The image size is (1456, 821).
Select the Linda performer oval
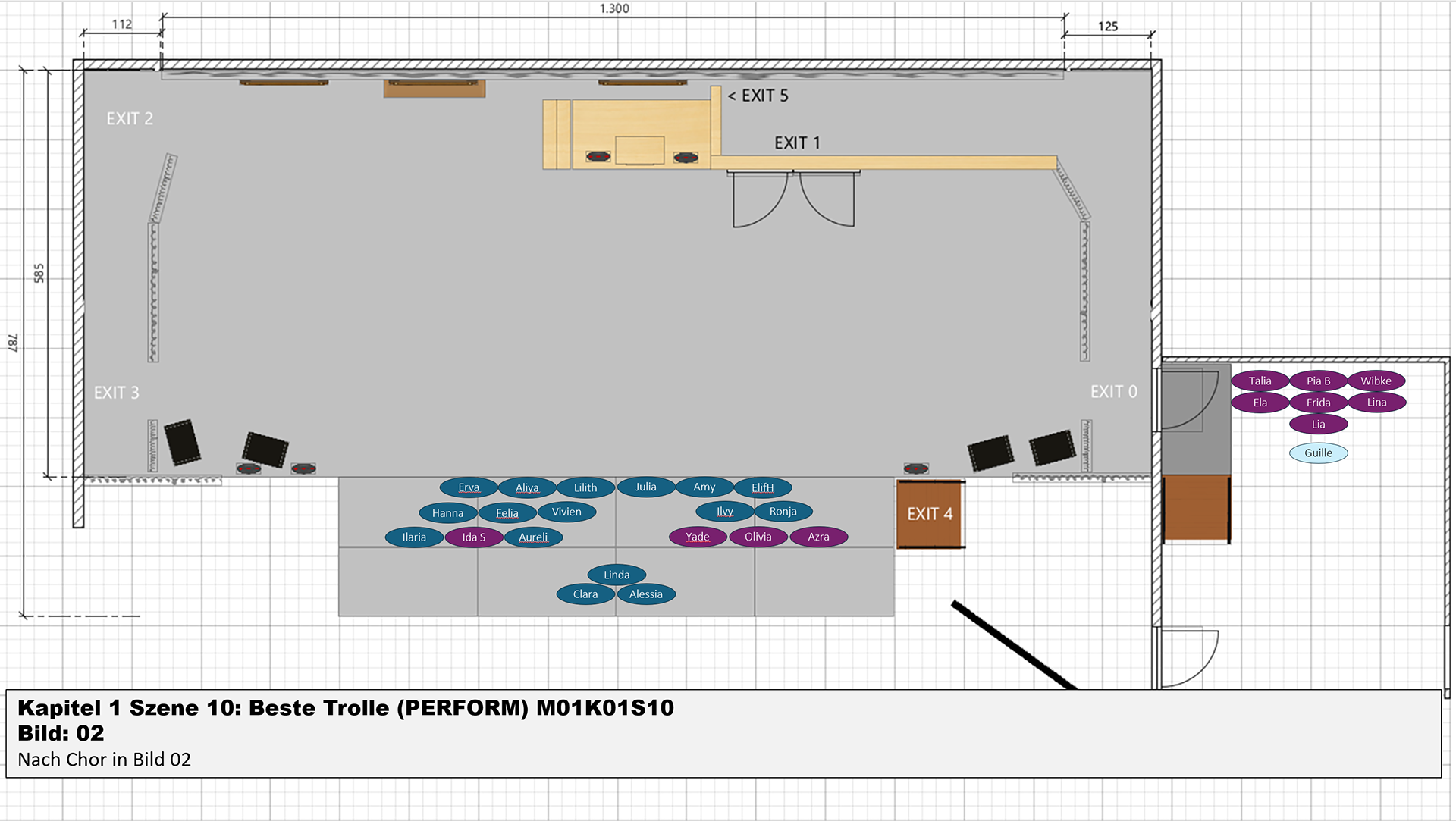[617, 575]
